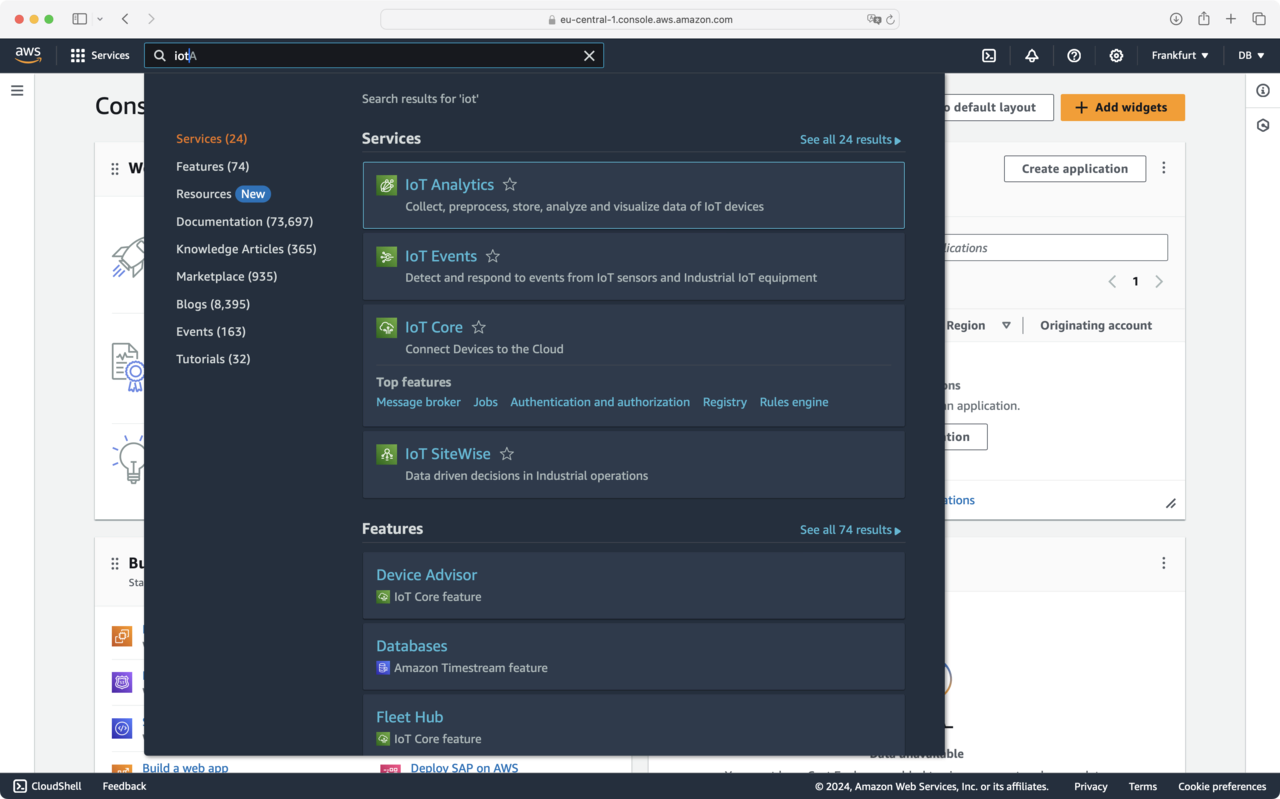The image size is (1280, 799).
Task: Click the Add widgets button
Action: 1122,108
